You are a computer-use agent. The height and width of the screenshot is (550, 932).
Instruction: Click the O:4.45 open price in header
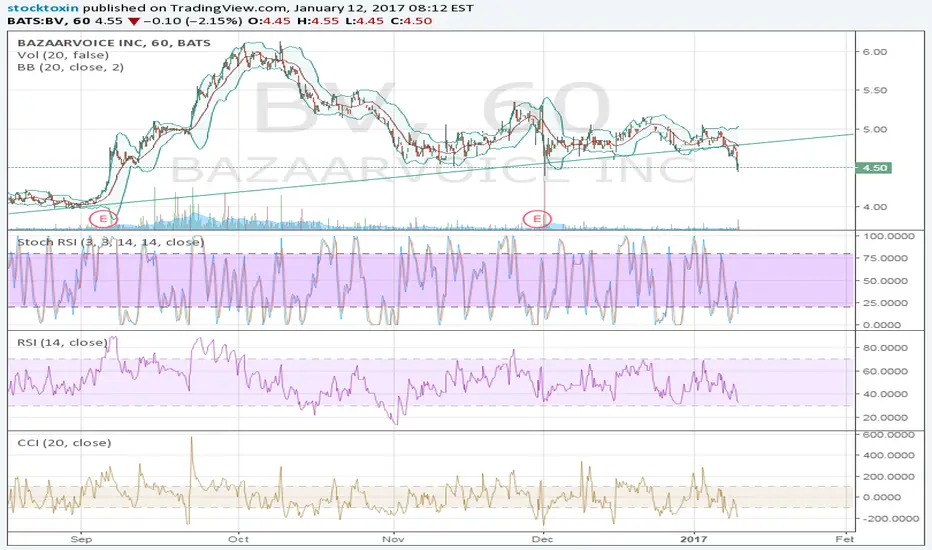[x=267, y=21]
